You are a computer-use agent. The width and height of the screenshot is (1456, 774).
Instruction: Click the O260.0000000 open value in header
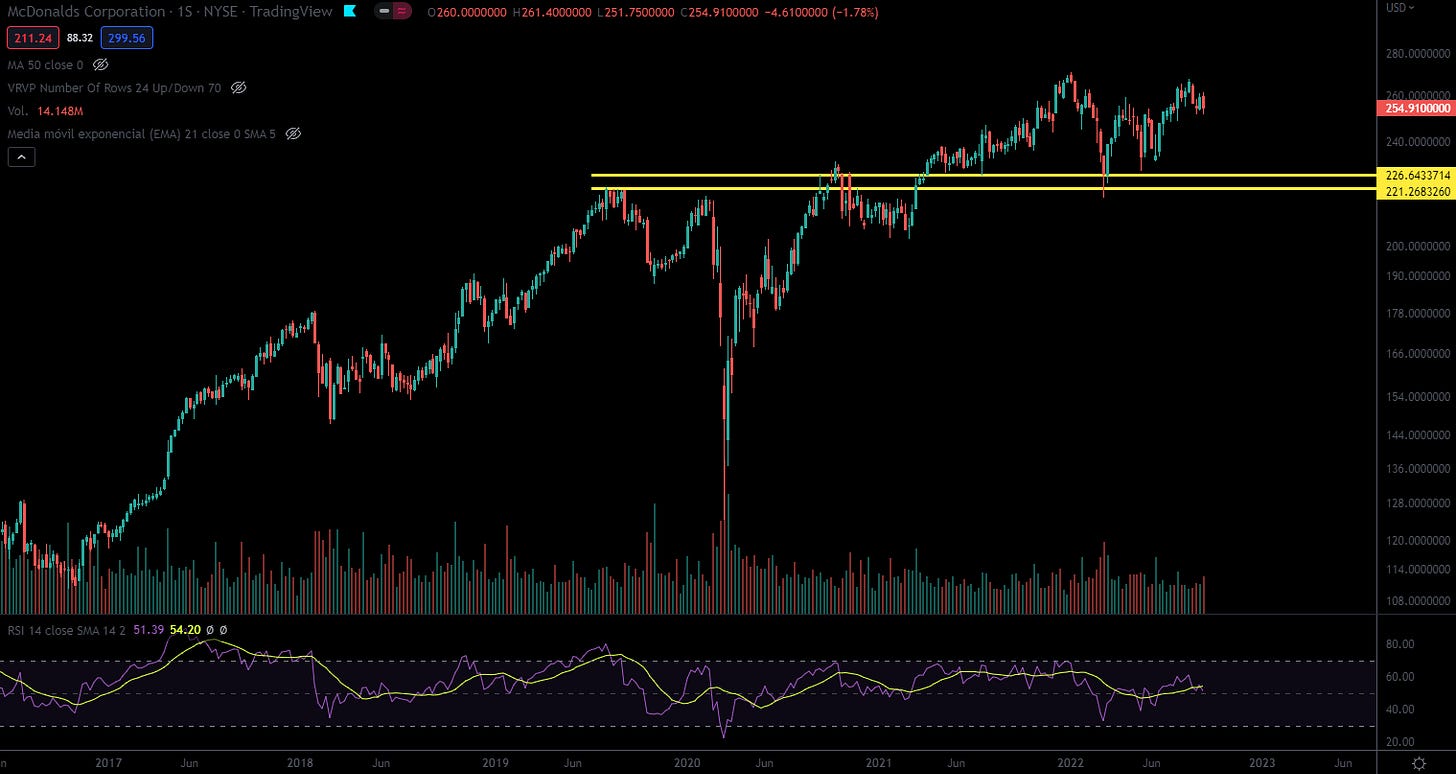tap(467, 12)
